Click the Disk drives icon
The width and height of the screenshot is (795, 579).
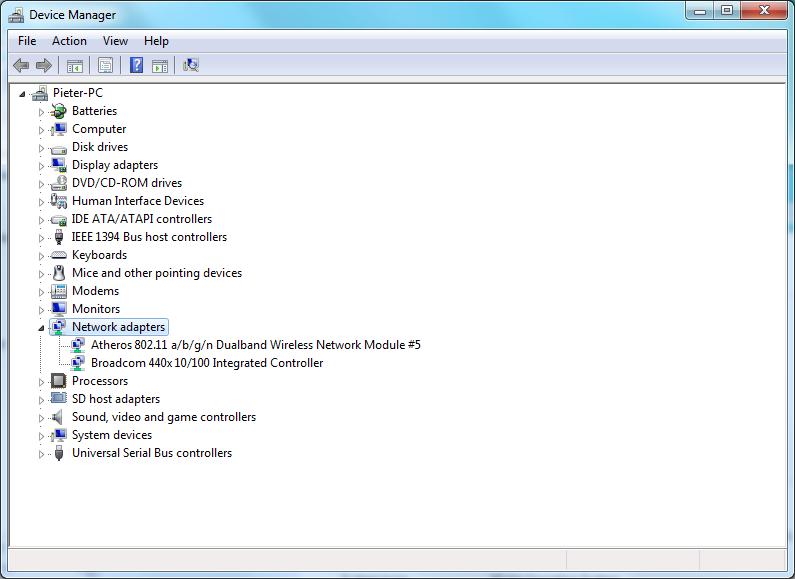59,148
